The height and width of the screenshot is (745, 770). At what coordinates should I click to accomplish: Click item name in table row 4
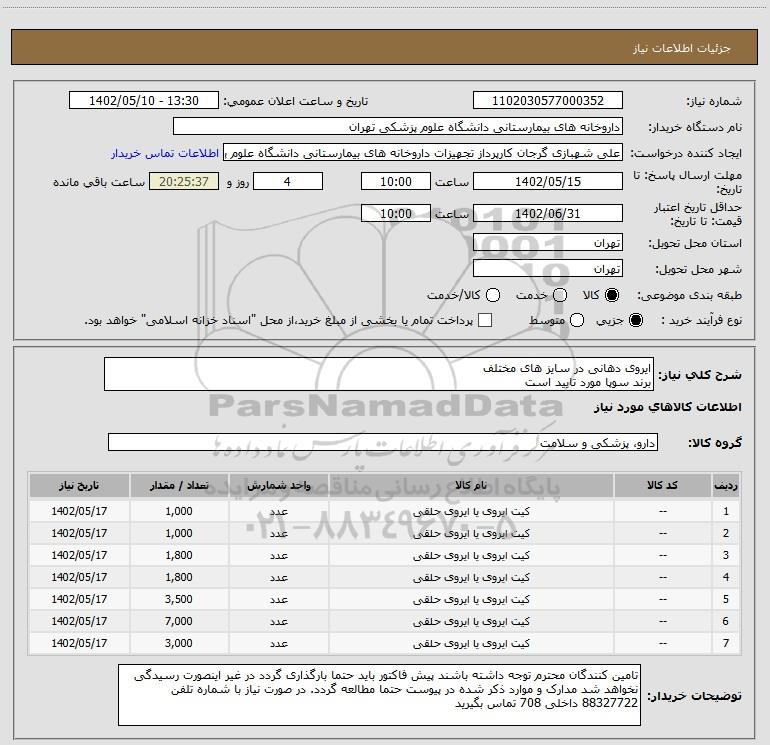(x=471, y=578)
